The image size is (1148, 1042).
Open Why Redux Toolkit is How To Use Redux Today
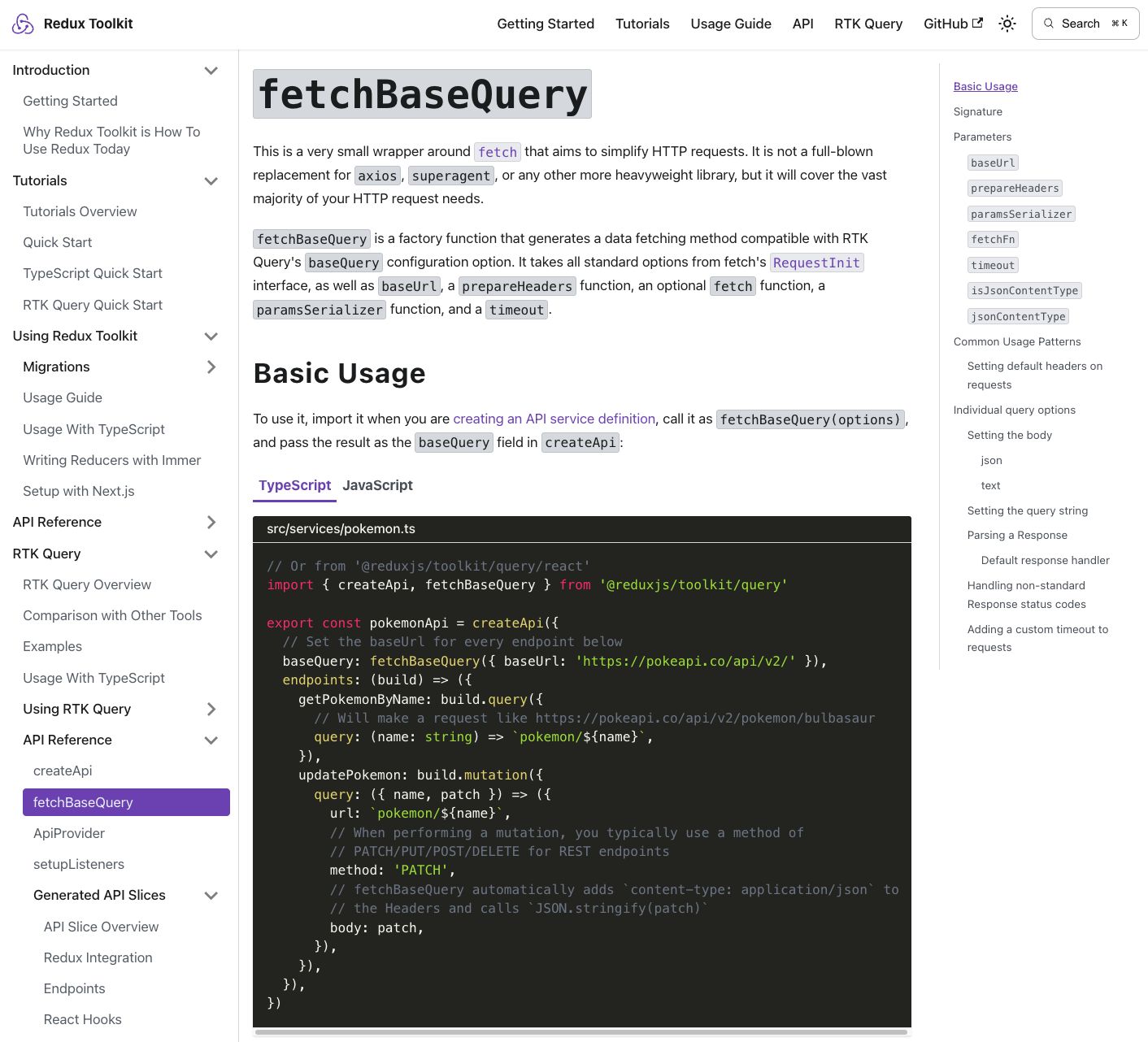111,140
